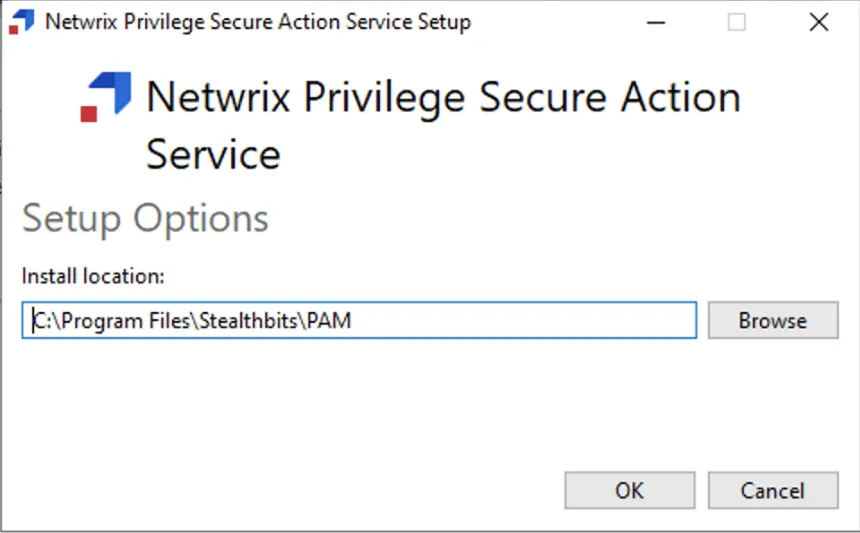Click the Setup Options heading
The image size is (860, 533).
145,219
